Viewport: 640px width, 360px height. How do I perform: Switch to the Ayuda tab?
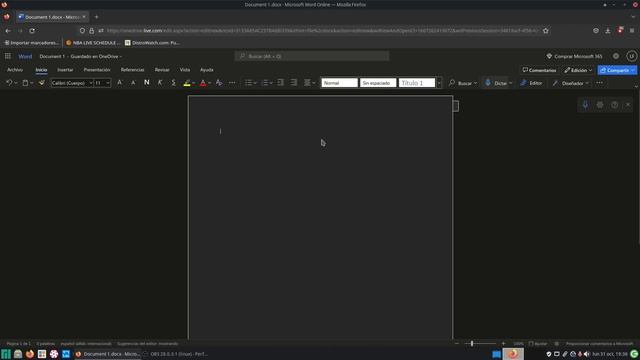(207, 70)
